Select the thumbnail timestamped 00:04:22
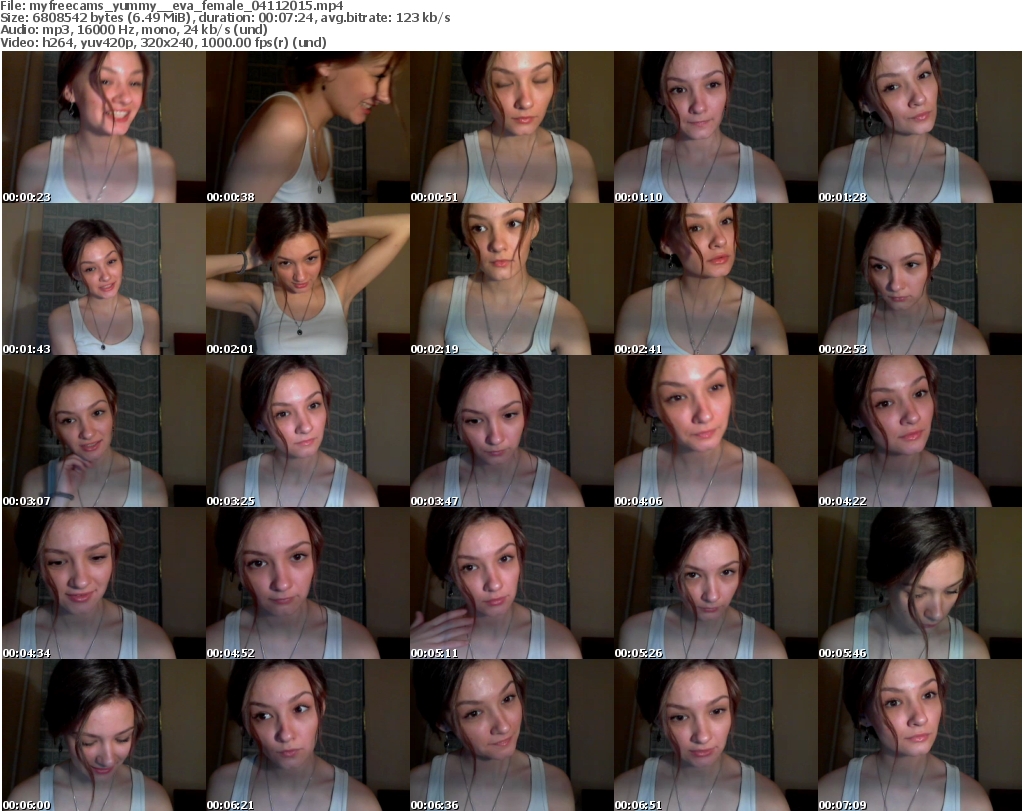The image size is (1024, 811). point(920,431)
